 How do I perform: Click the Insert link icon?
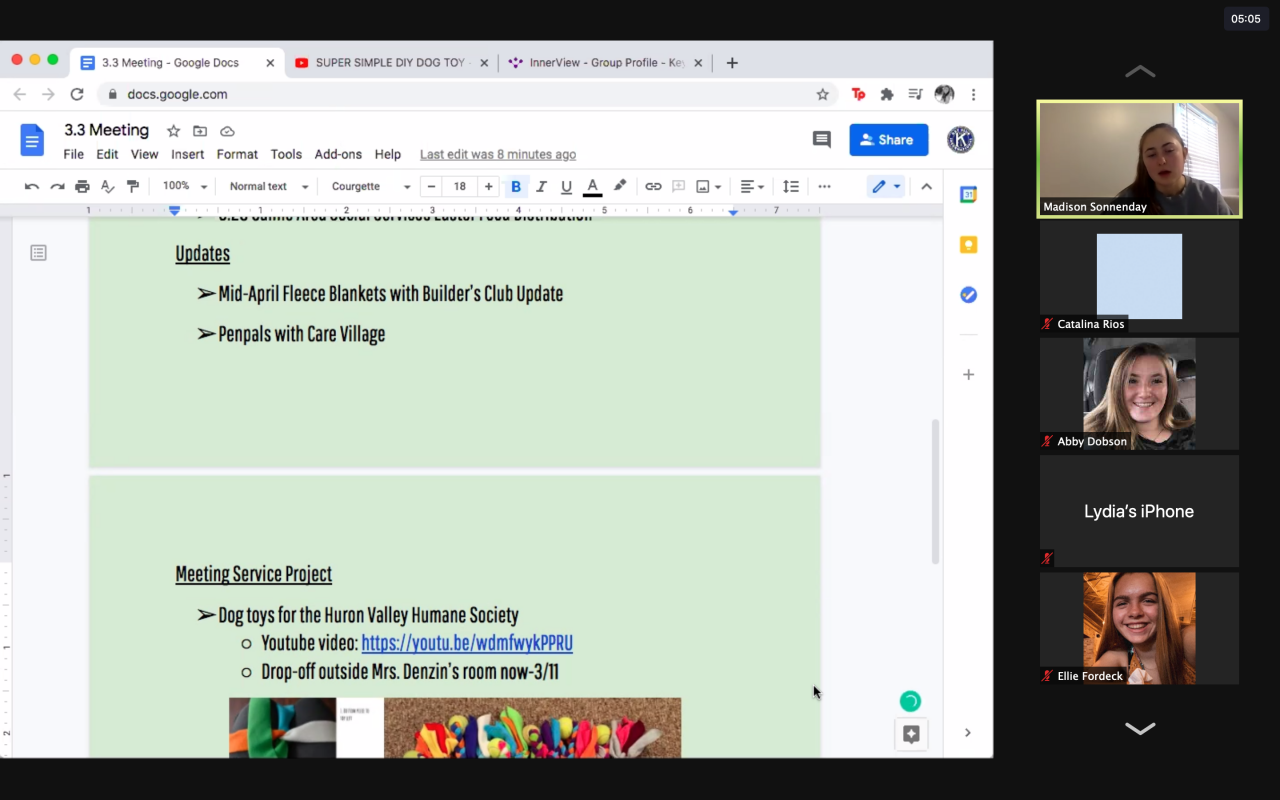(653, 186)
